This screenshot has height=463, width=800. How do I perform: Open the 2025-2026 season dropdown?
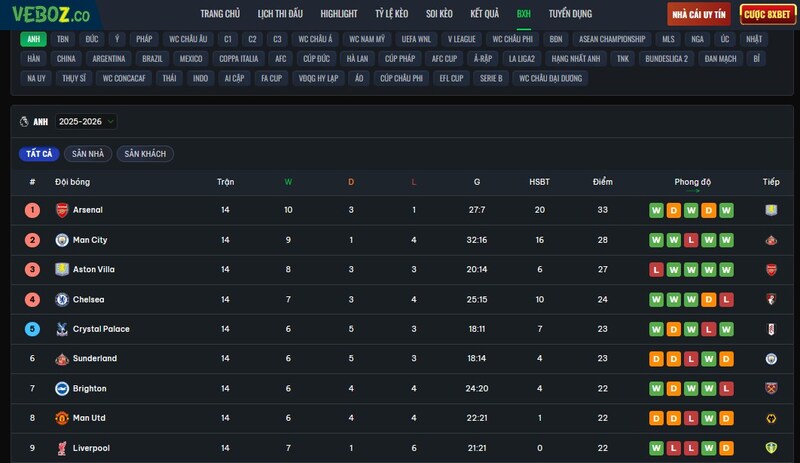(87, 121)
